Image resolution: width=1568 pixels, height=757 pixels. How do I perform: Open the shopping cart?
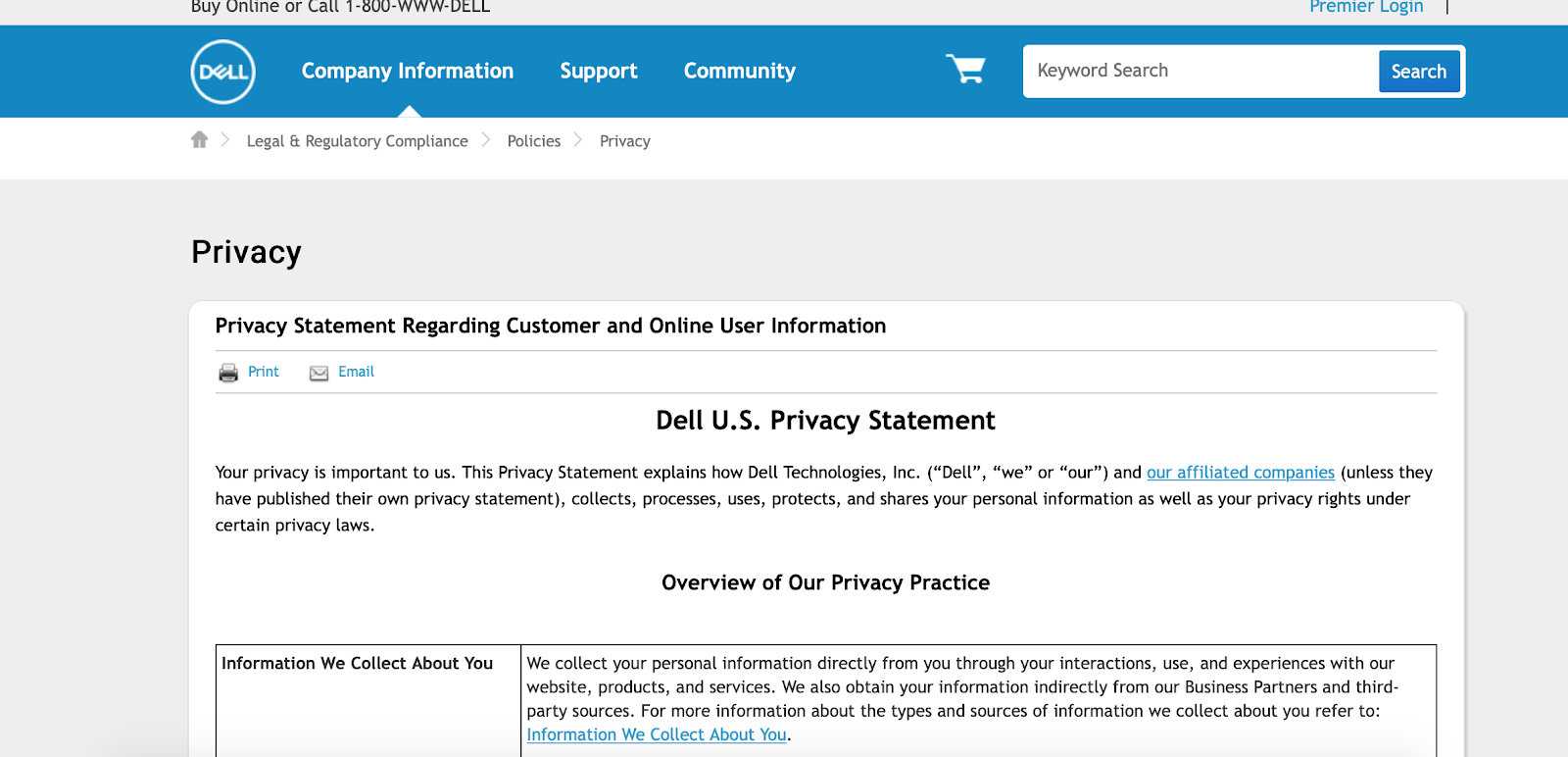tap(965, 69)
